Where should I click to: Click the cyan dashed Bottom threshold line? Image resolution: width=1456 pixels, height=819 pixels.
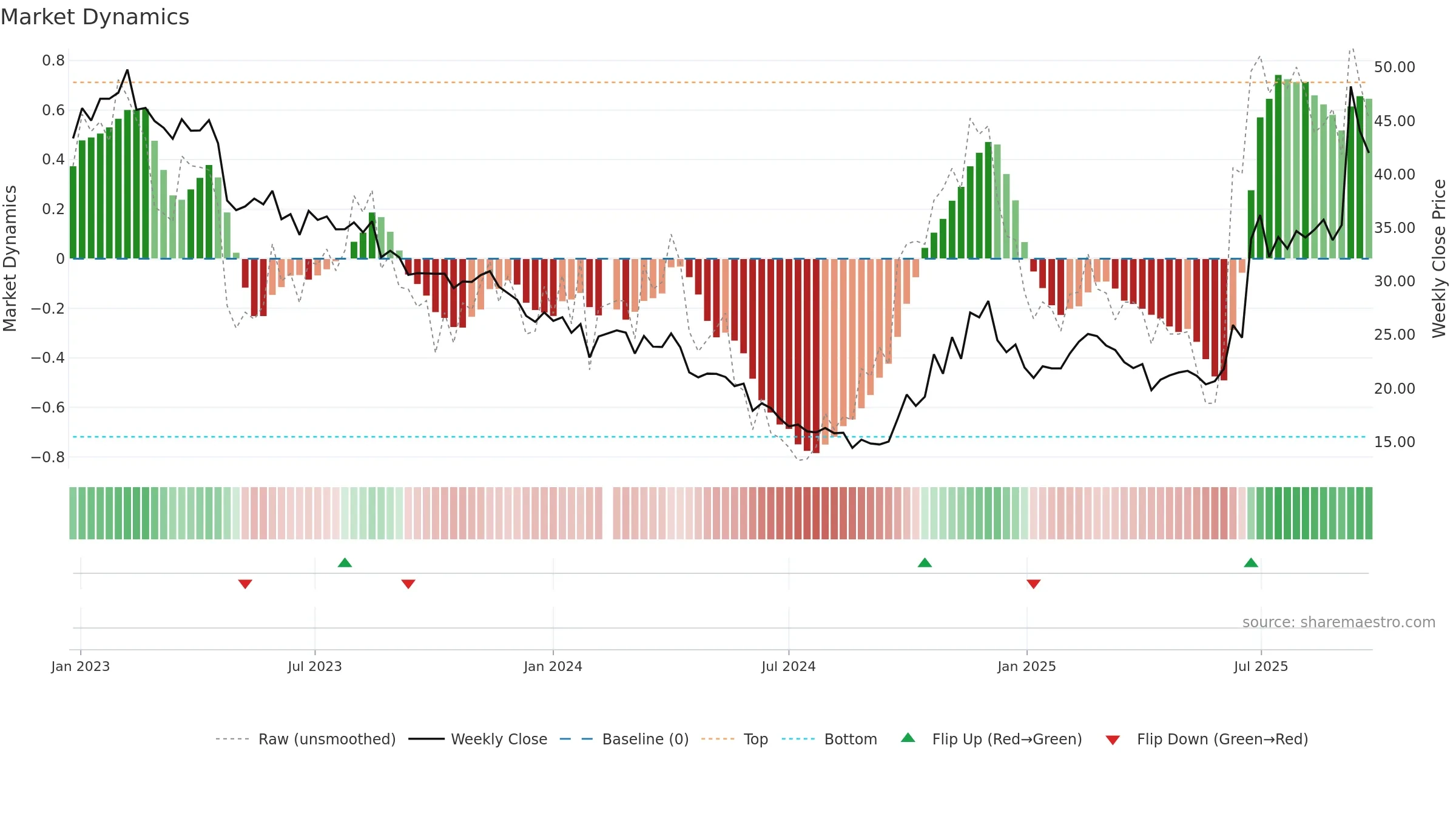(719, 437)
